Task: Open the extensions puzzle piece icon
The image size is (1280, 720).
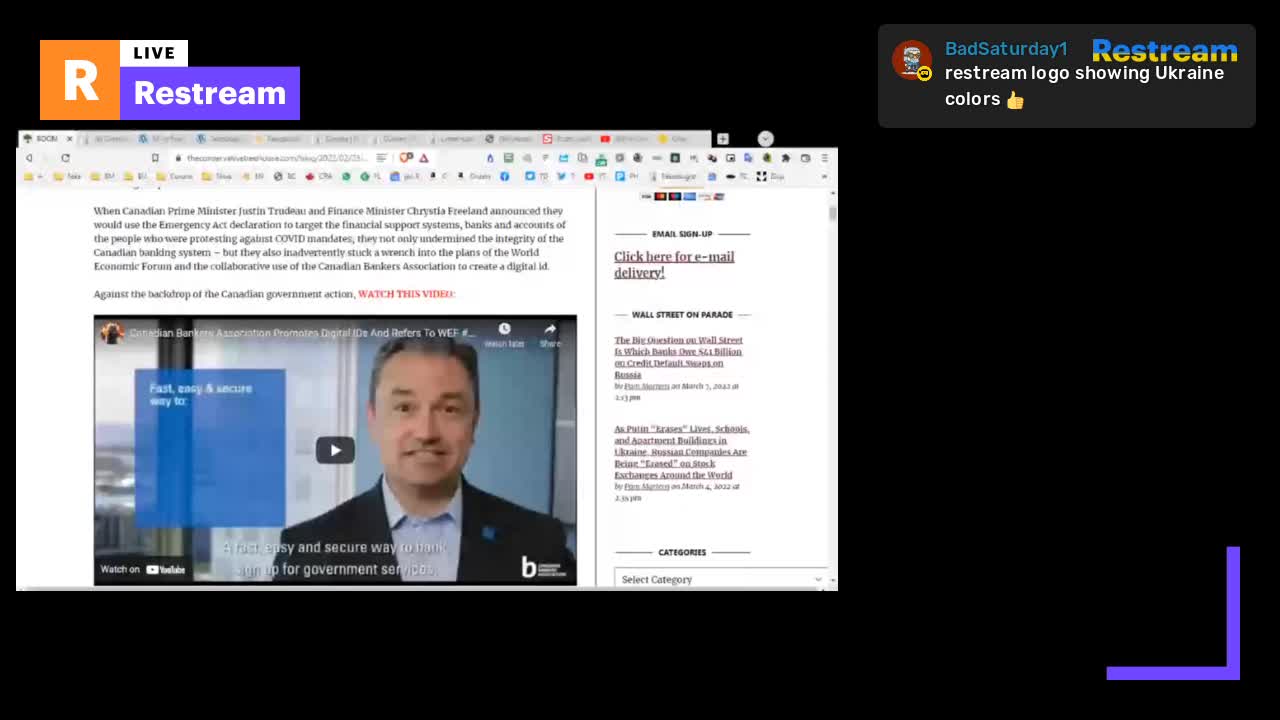Action: click(785, 158)
